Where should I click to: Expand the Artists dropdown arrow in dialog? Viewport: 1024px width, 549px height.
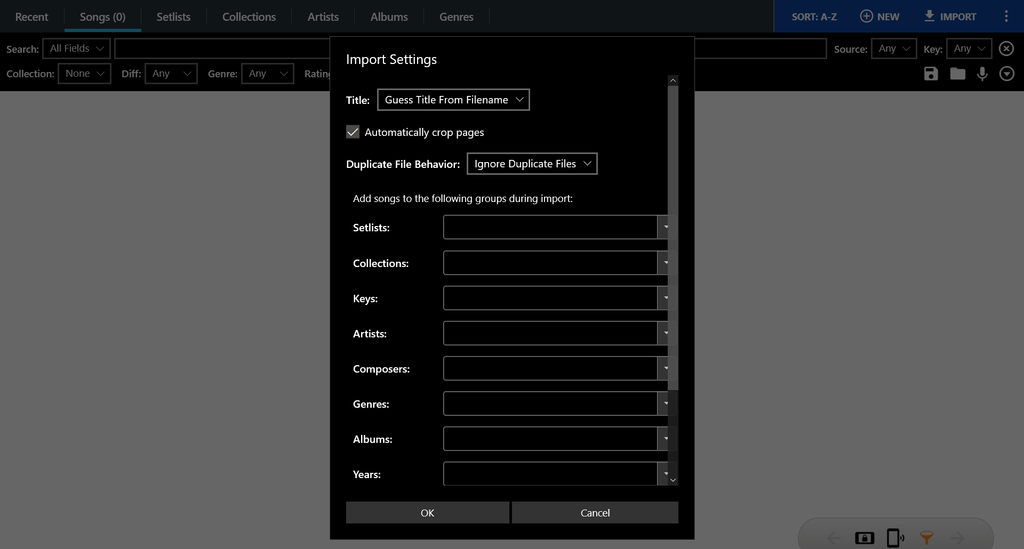[x=665, y=333]
